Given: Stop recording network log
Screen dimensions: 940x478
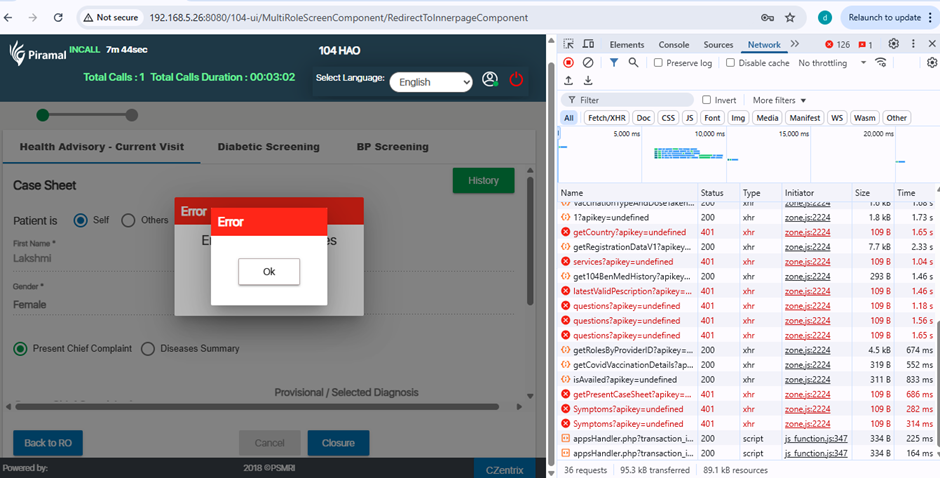Looking at the screenshot, I should pyautogui.click(x=568, y=62).
